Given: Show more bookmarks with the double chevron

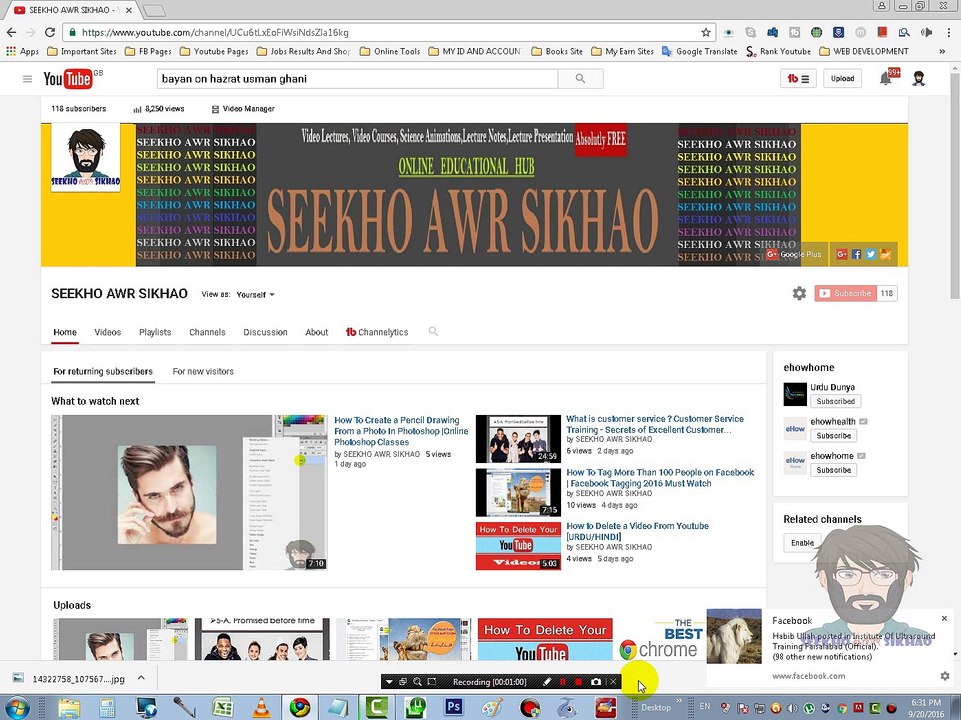Looking at the screenshot, I should 942,51.
